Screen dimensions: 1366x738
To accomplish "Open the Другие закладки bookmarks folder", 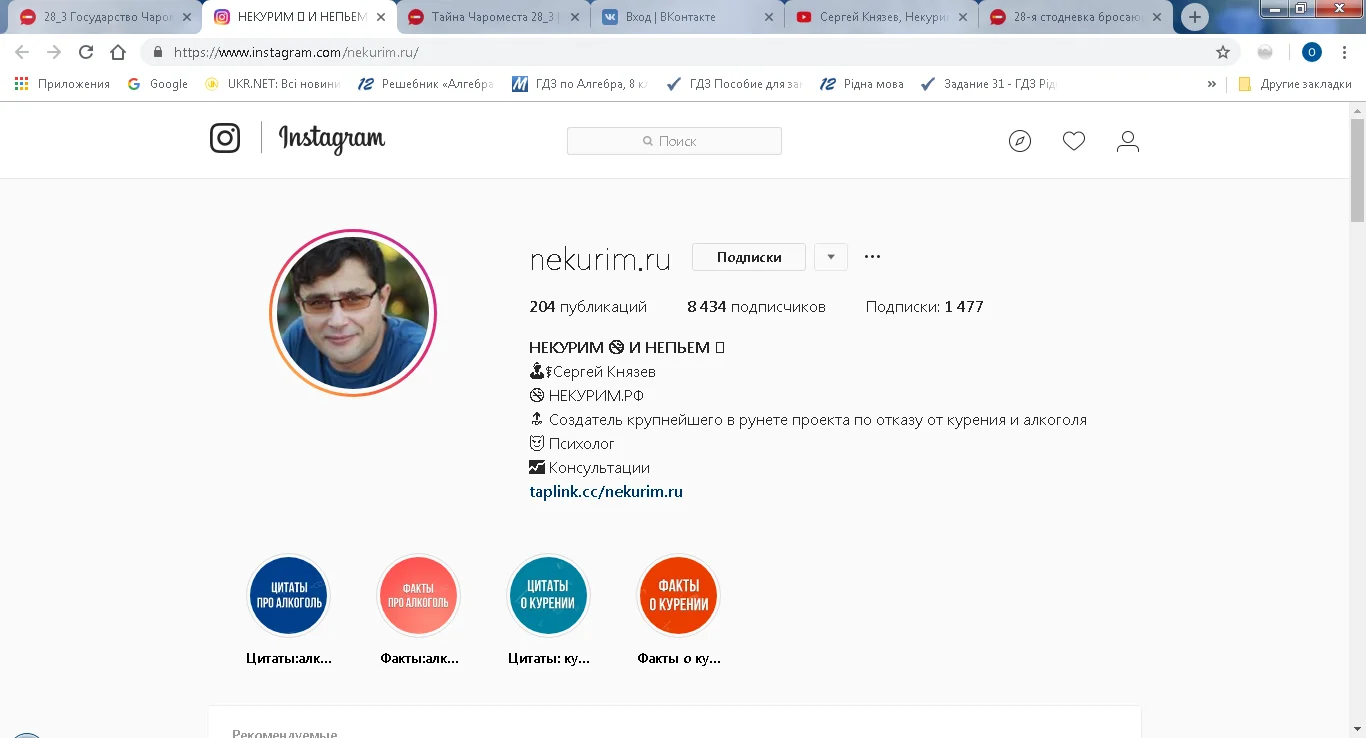I will pyautogui.click(x=1295, y=84).
